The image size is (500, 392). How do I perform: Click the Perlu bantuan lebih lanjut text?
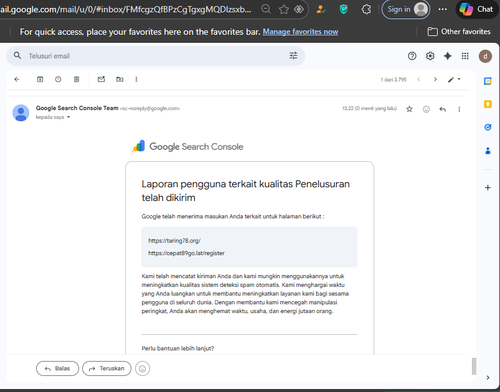click(x=178, y=348)
